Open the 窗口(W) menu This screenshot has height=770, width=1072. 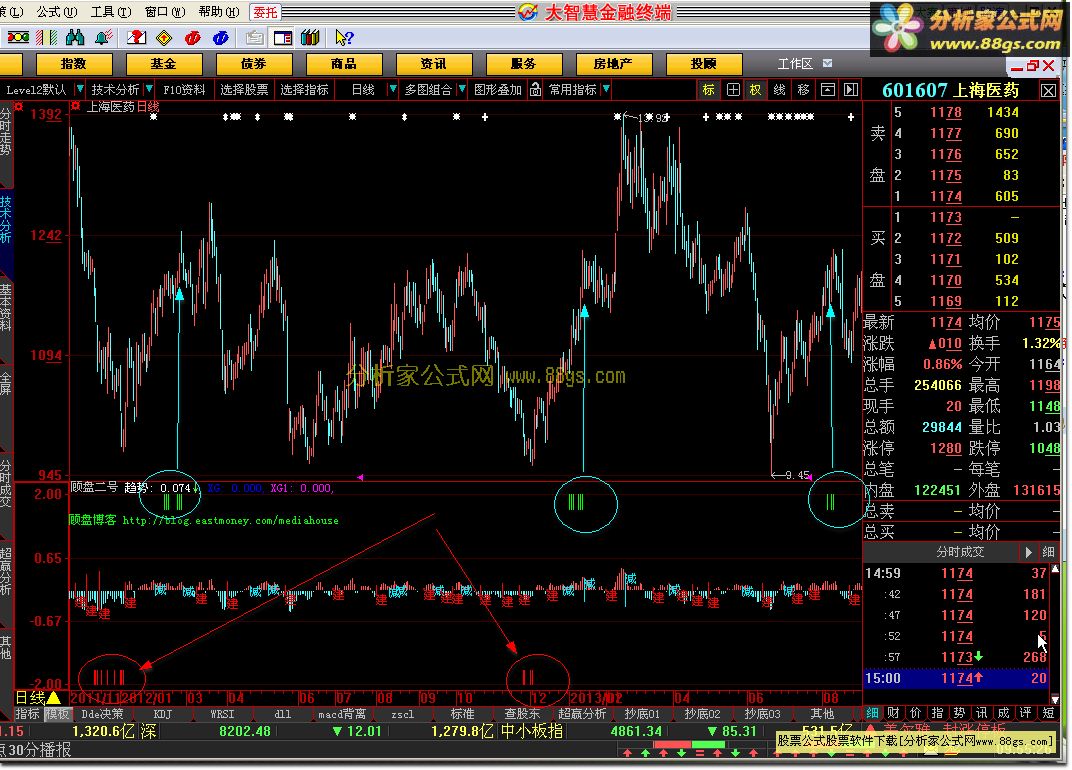click(165, 12)
